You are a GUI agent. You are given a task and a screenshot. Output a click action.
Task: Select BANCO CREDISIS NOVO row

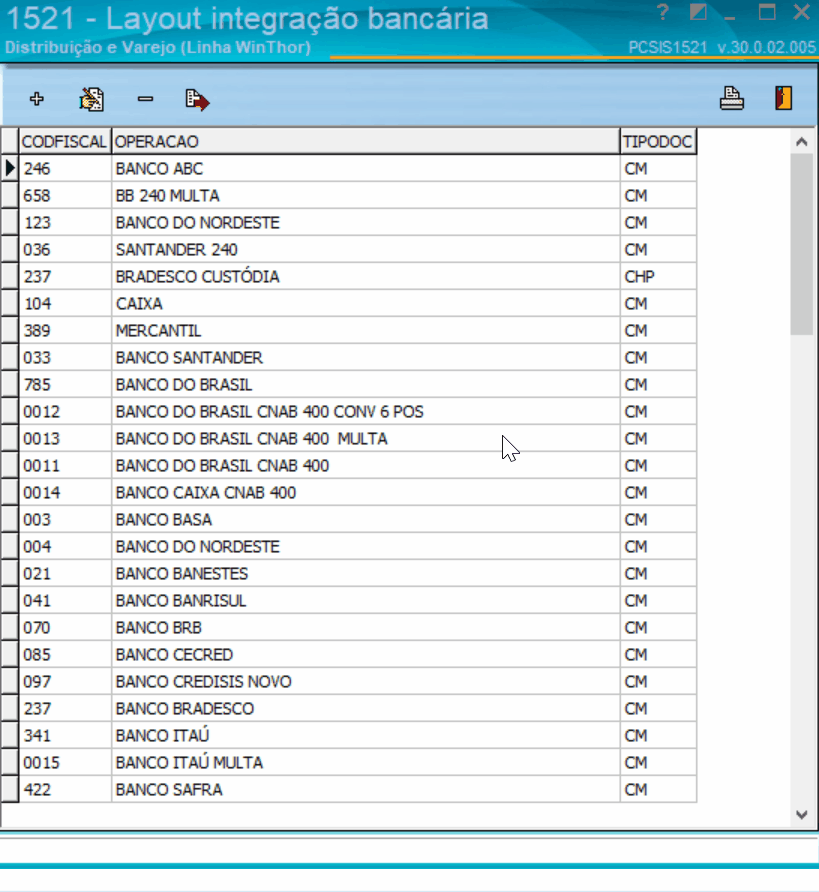(358, 682)
